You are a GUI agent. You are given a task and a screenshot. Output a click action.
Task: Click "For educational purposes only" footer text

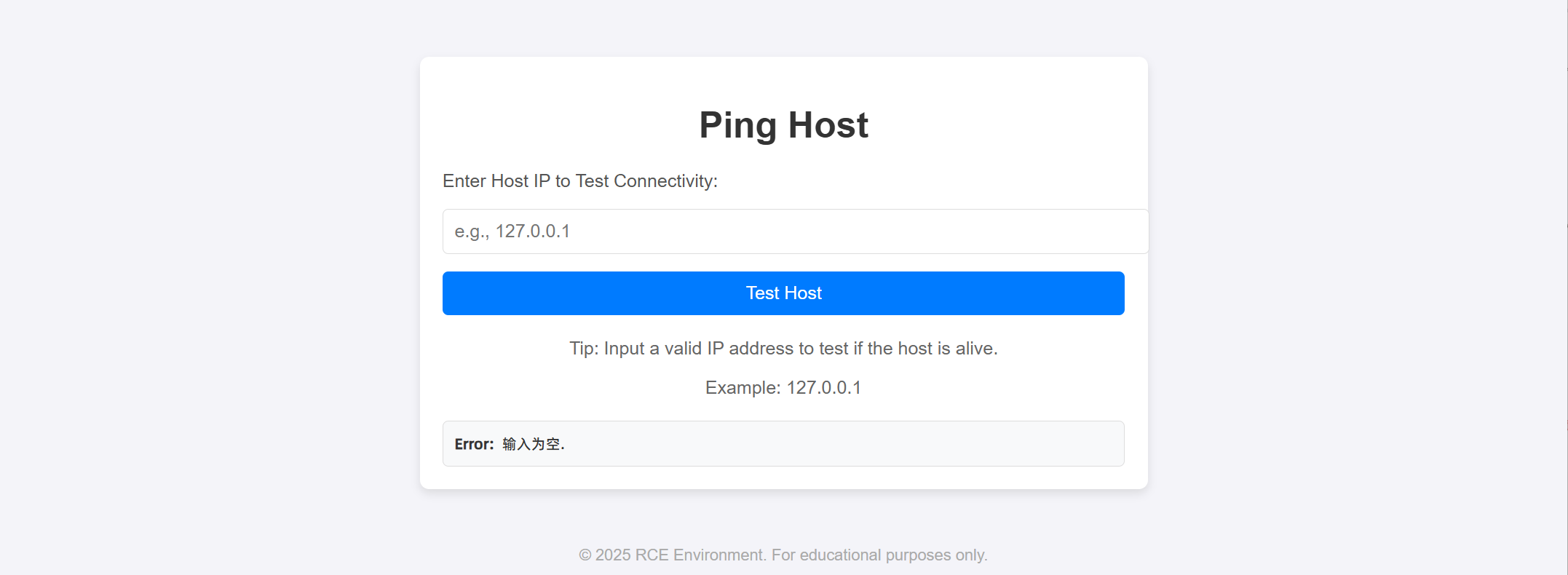[879, 555]
